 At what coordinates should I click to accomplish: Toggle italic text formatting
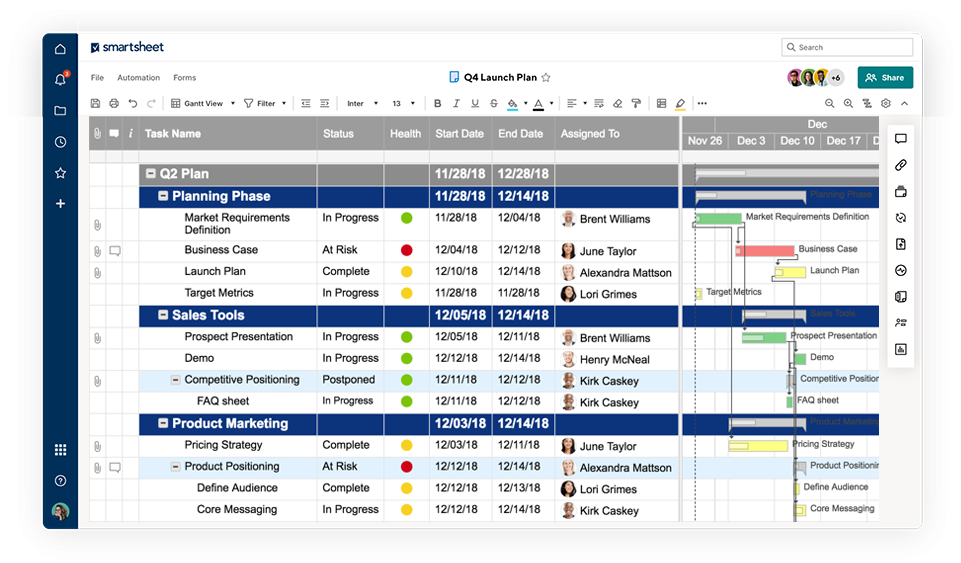tap(456, 103)
